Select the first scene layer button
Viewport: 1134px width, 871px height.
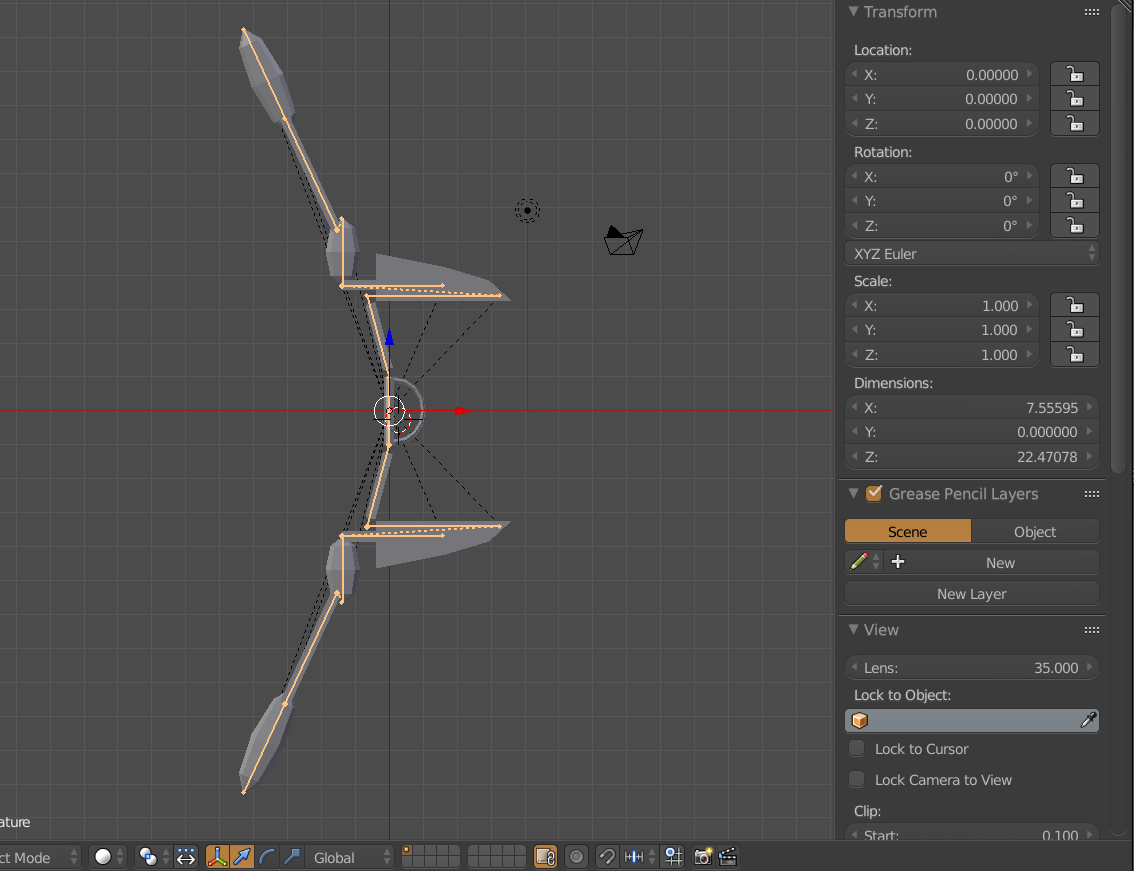click(x=406, y=851)
